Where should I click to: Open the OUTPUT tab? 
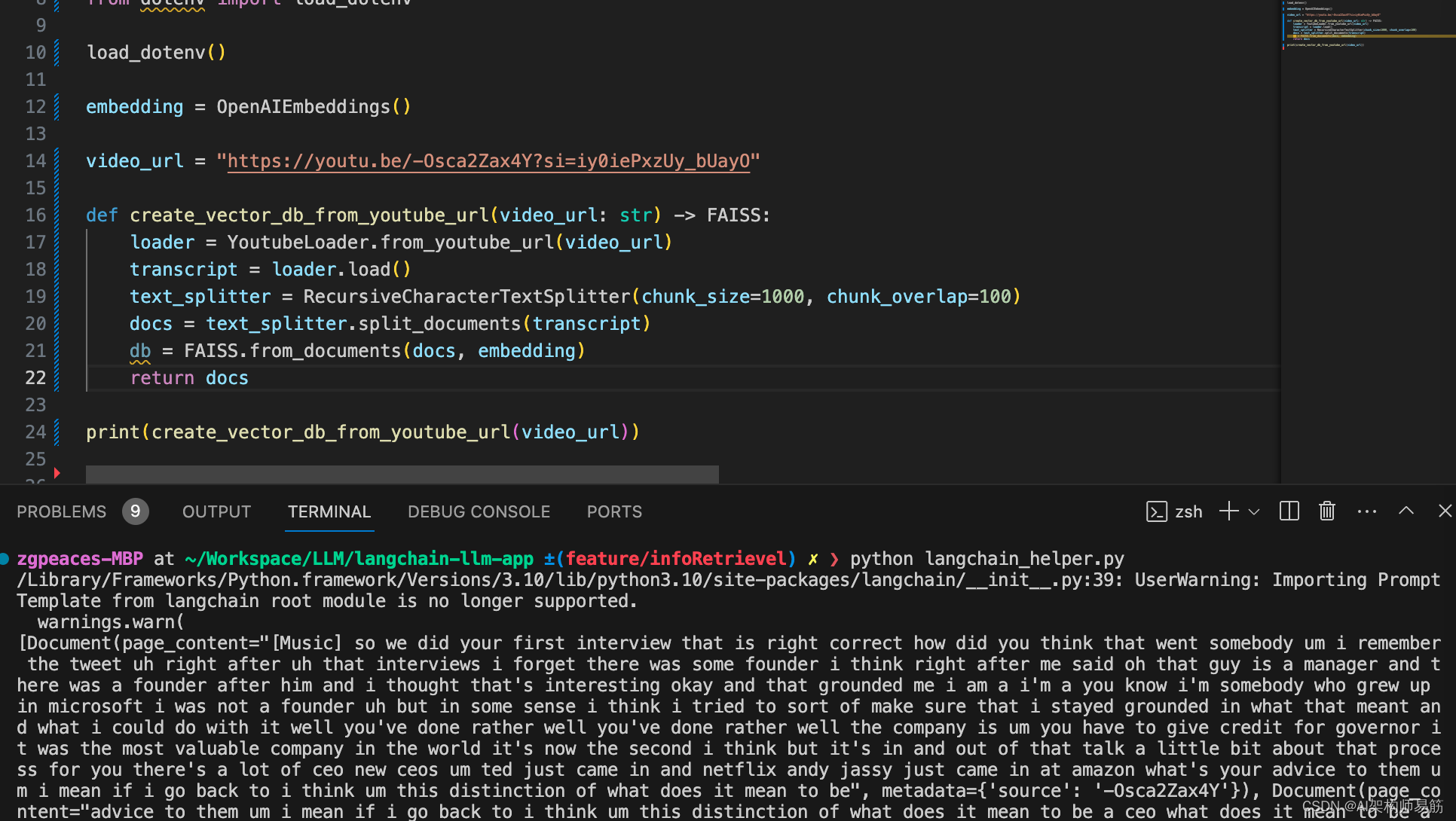point(216,511)
